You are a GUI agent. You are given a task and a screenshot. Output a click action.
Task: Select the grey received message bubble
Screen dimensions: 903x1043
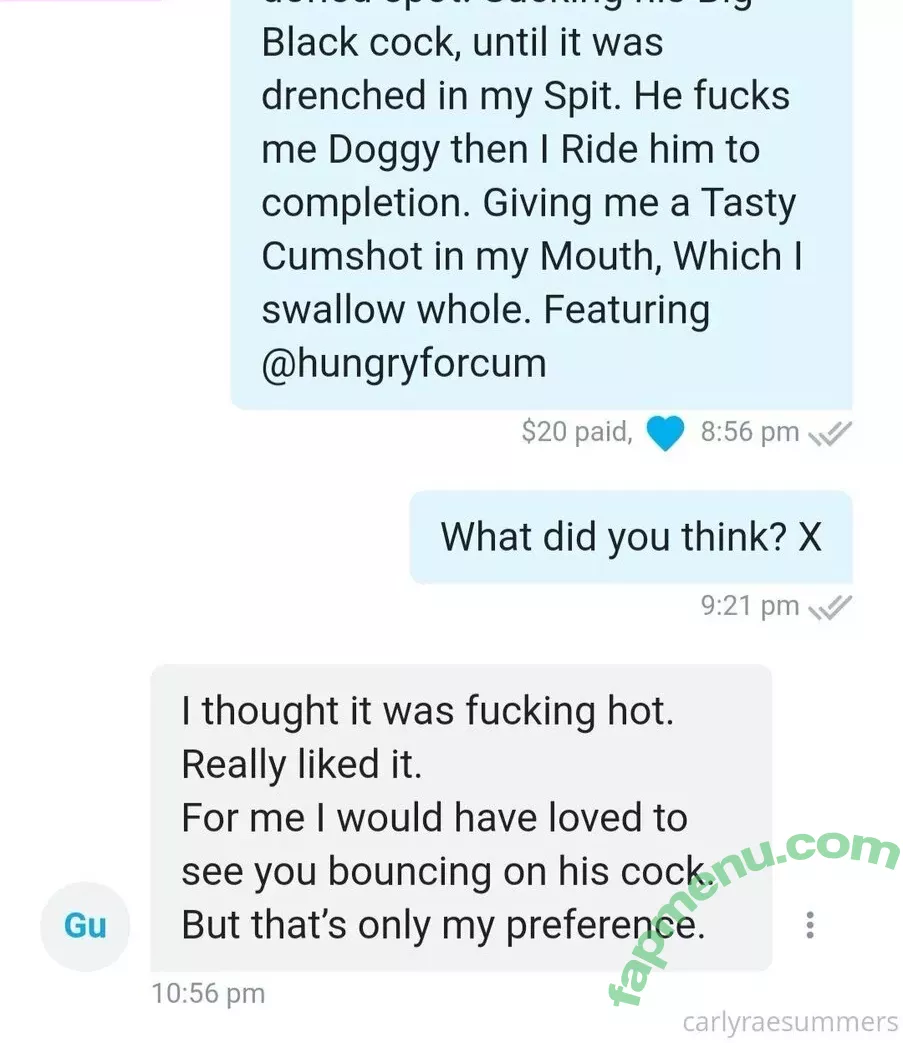461,817
